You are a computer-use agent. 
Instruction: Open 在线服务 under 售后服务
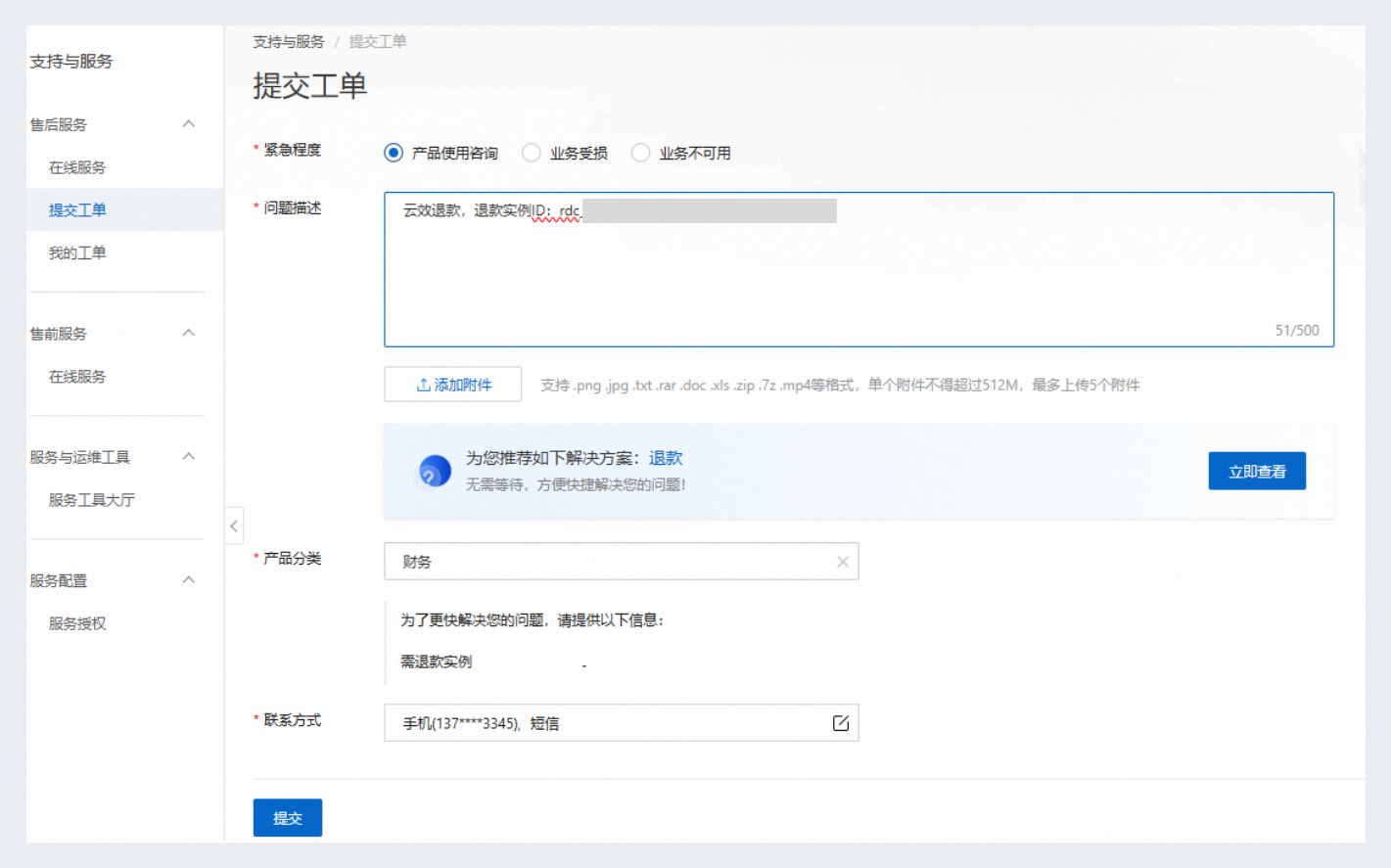[77, 167]
